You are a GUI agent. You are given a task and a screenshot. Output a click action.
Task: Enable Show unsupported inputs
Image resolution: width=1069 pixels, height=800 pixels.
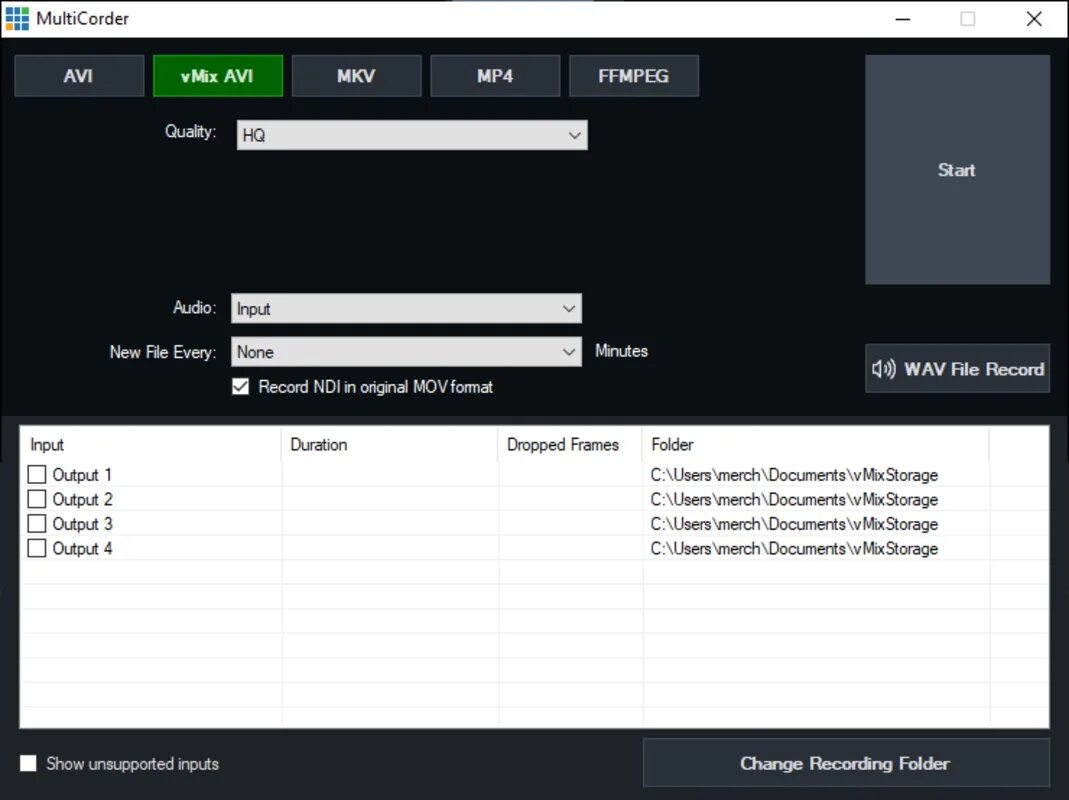pyautogui.click(x=28, y=763)
